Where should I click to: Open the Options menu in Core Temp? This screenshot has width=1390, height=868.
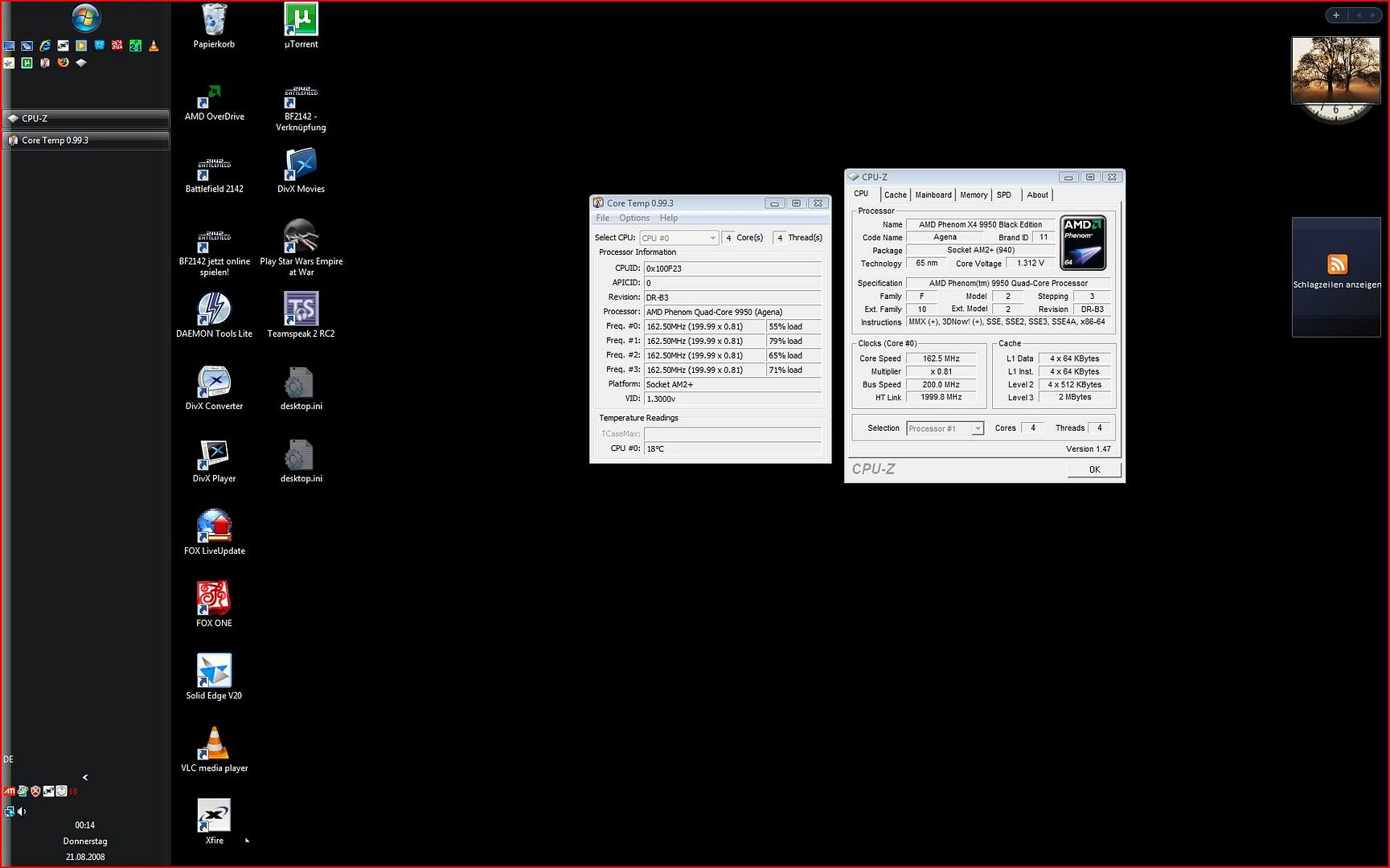634,218
